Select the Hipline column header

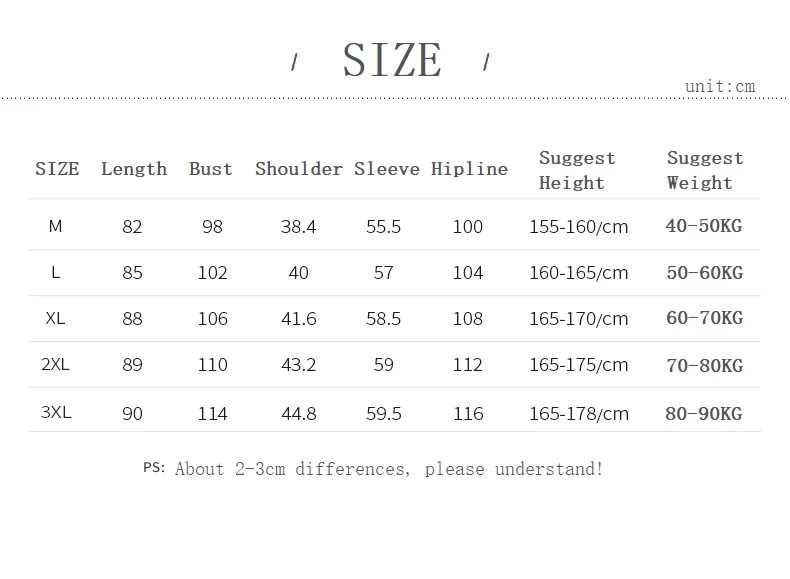(x=470, y=169)
